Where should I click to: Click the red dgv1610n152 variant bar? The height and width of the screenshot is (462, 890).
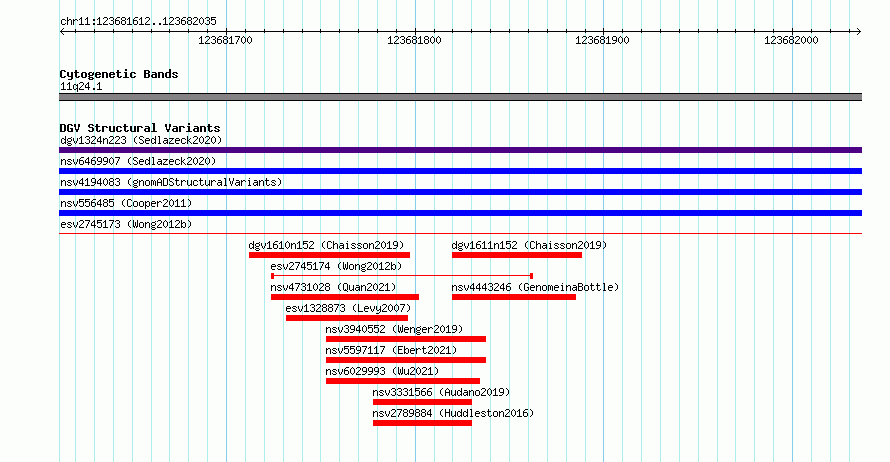[329, 255]
